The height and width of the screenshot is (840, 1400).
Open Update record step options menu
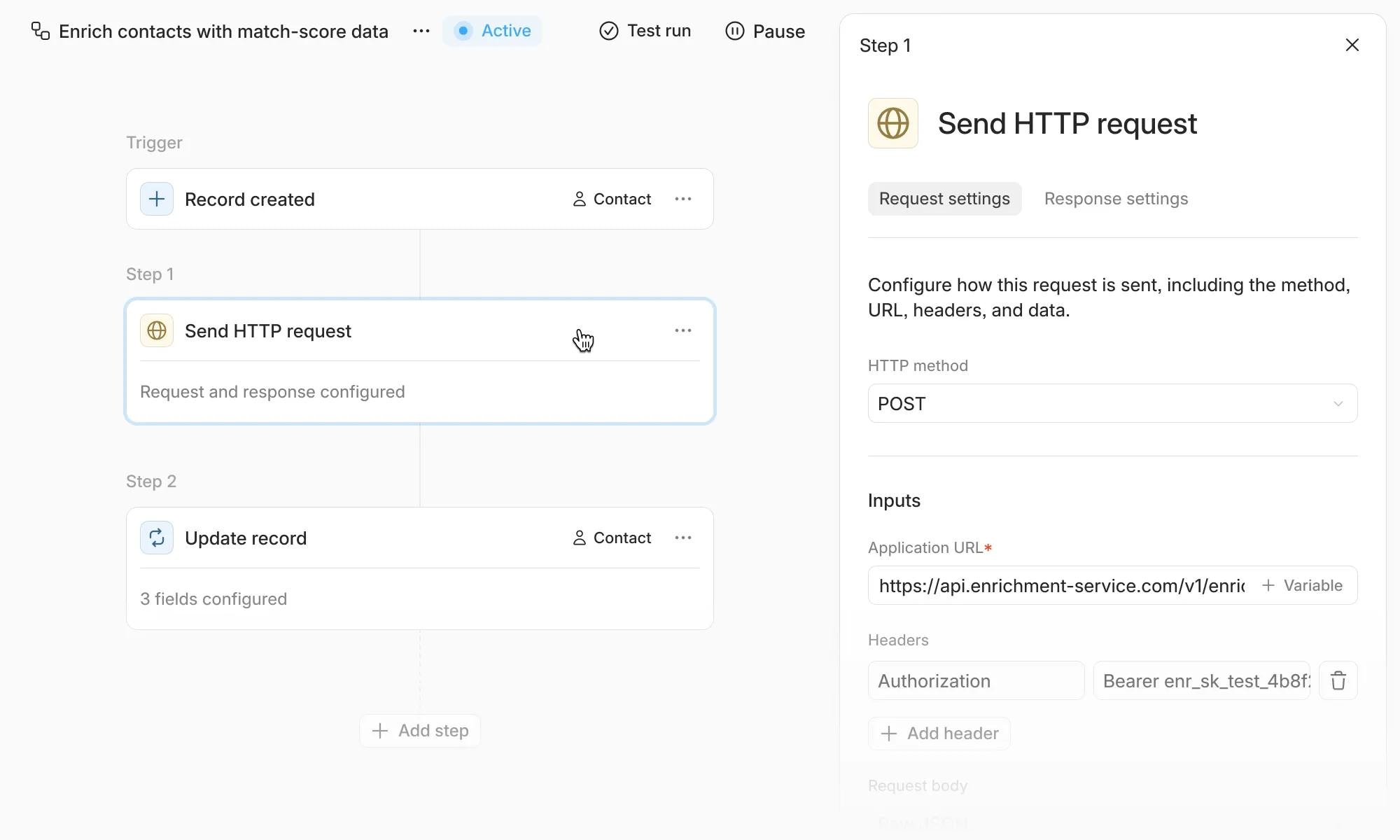pyautogui.click(x=683, y=538)
